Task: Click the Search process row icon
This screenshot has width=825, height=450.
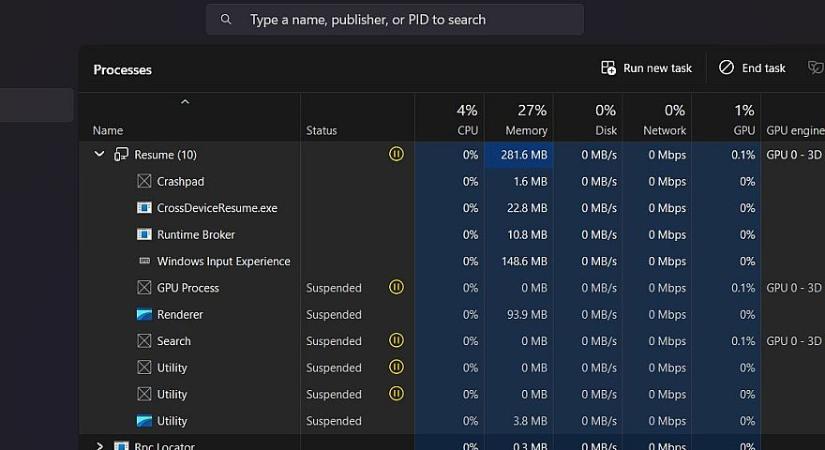Action: [144, 341]
